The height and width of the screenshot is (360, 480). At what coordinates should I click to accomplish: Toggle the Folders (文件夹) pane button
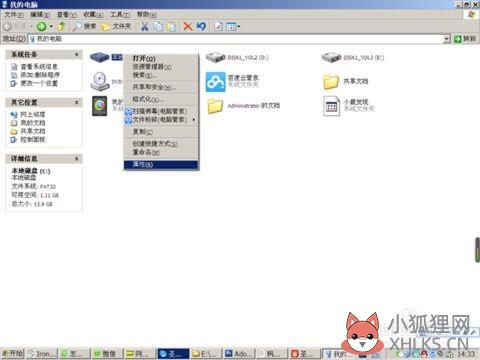click(116, 26)
